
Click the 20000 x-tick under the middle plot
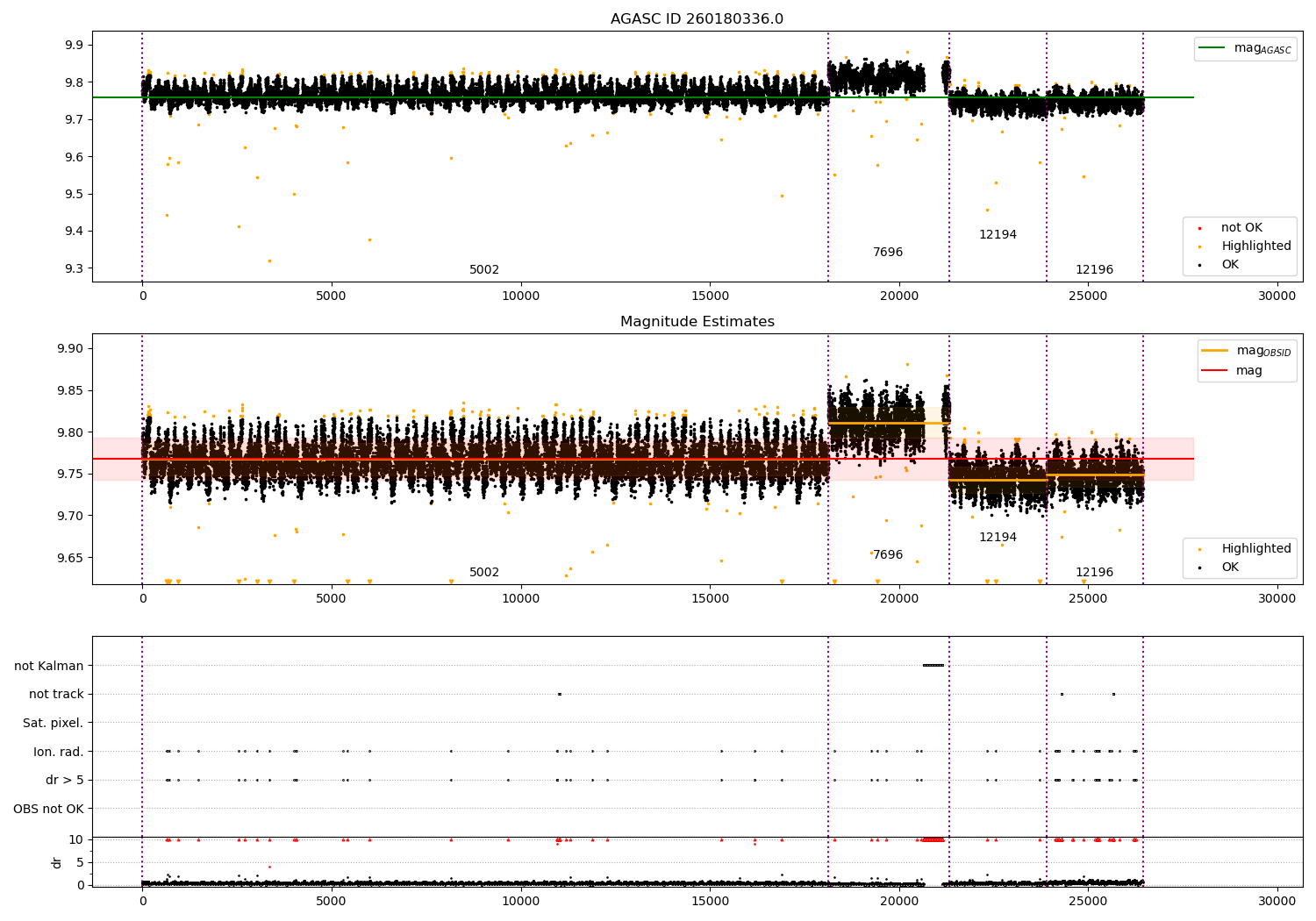point(899,599)
